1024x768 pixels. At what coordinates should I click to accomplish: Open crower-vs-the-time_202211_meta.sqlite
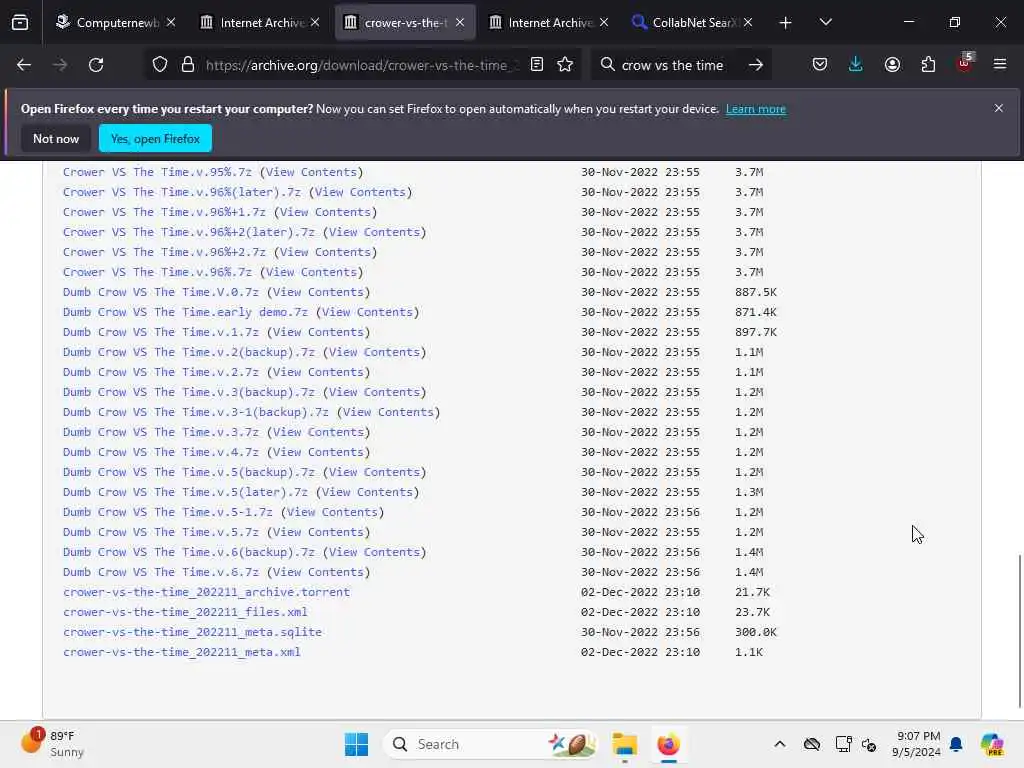coord(192,632)
